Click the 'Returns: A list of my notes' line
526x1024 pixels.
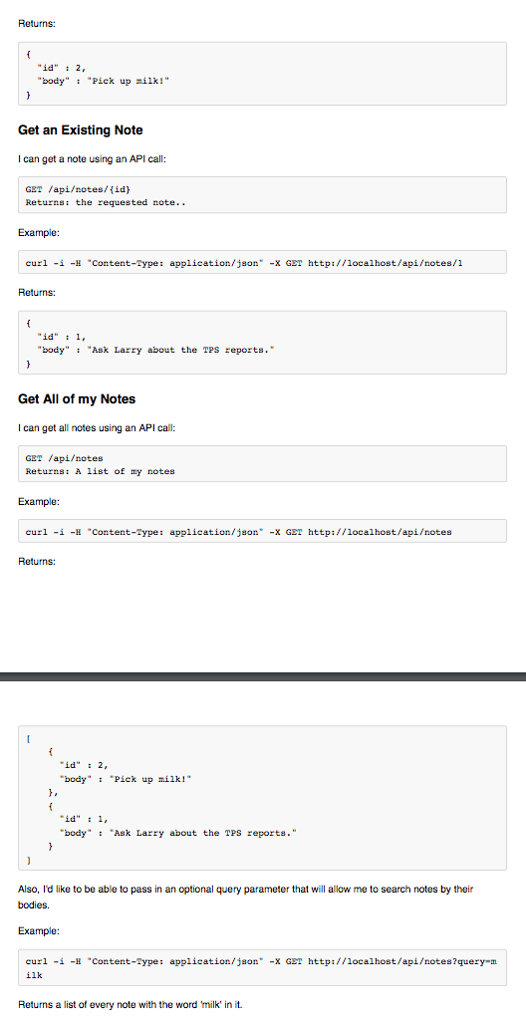pyautogui.click(x=100, y=471)
